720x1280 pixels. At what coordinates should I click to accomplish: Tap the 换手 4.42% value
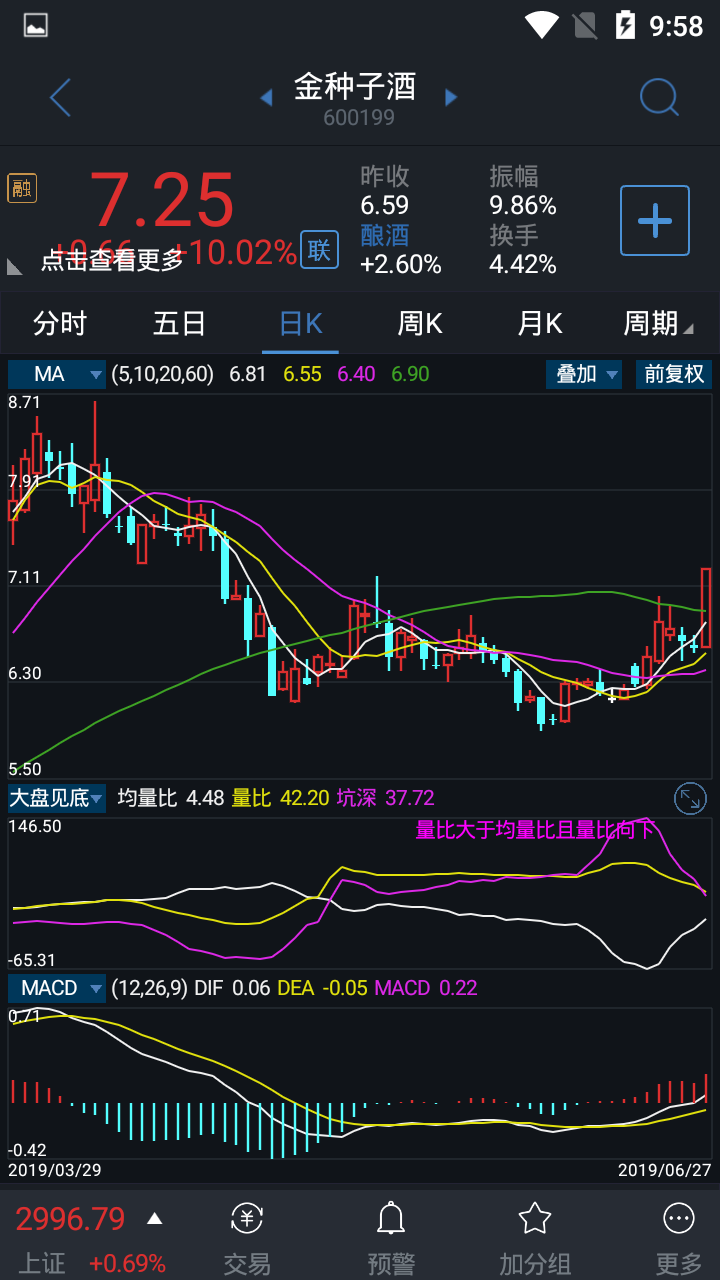click(x=523, y=264)
